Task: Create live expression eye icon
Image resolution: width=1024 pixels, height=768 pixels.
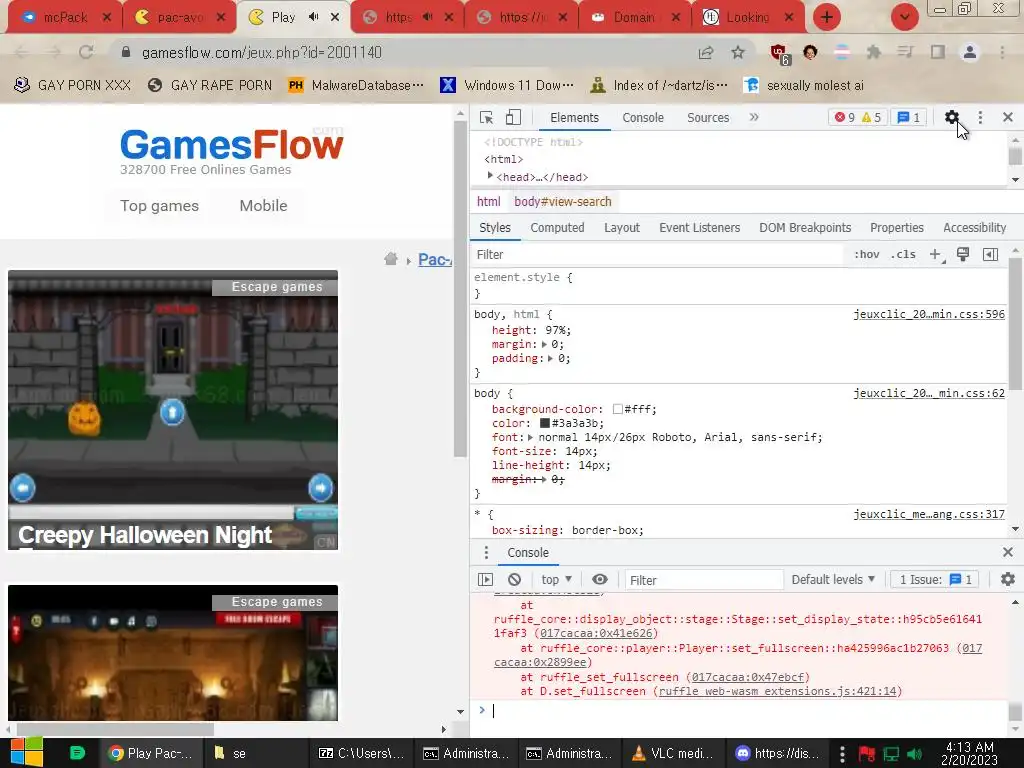Action: coord(600,579)
